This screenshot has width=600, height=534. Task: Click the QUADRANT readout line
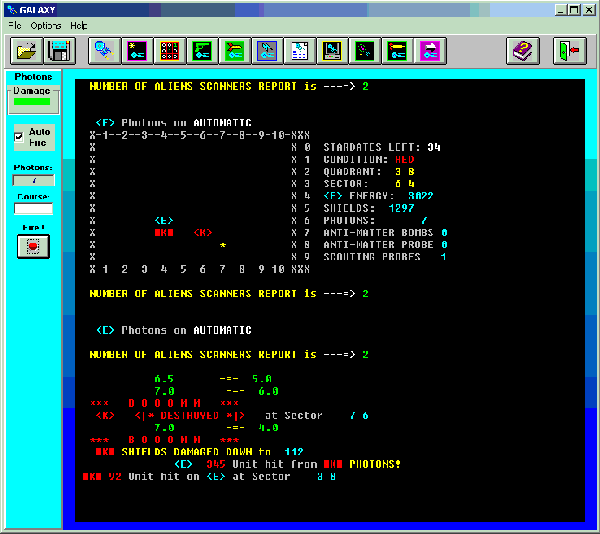pyautogui.click(x=369, y=172)
